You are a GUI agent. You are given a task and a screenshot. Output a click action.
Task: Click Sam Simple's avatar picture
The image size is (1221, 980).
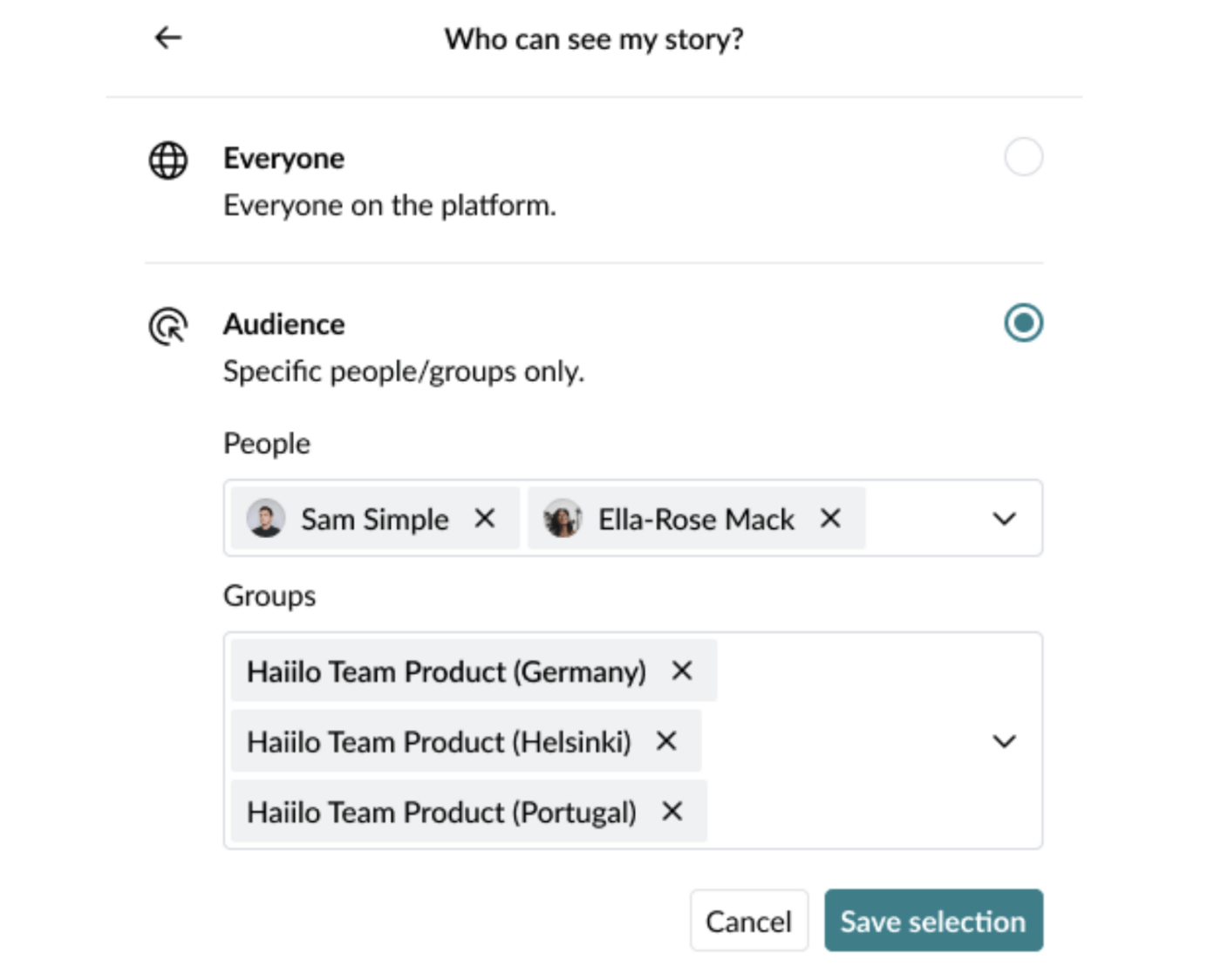coord(266,519)
